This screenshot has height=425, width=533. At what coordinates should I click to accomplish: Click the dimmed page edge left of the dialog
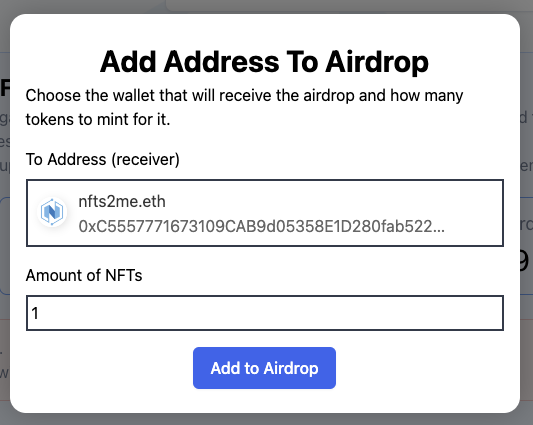(4, 238)
